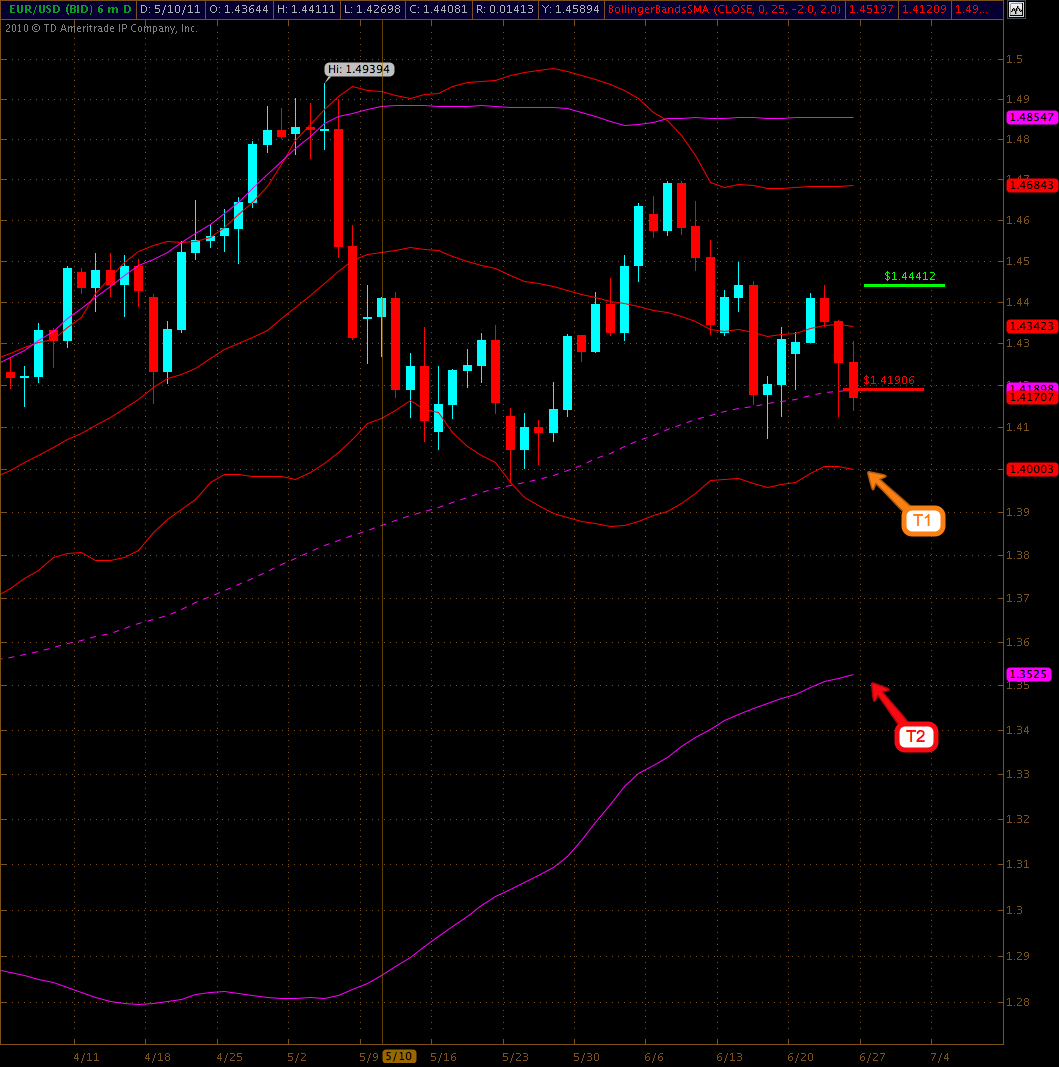Click the red 1.40003 price axis tag
1059x1067 pixels.
point(1030,469)
